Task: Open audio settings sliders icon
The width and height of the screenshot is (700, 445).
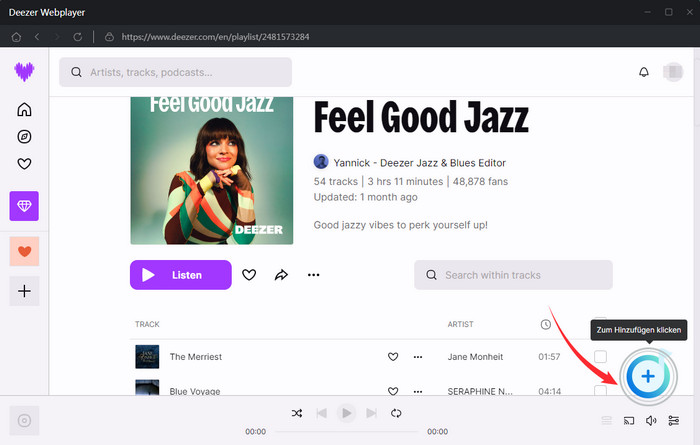Action: click(x=674, y=420)
